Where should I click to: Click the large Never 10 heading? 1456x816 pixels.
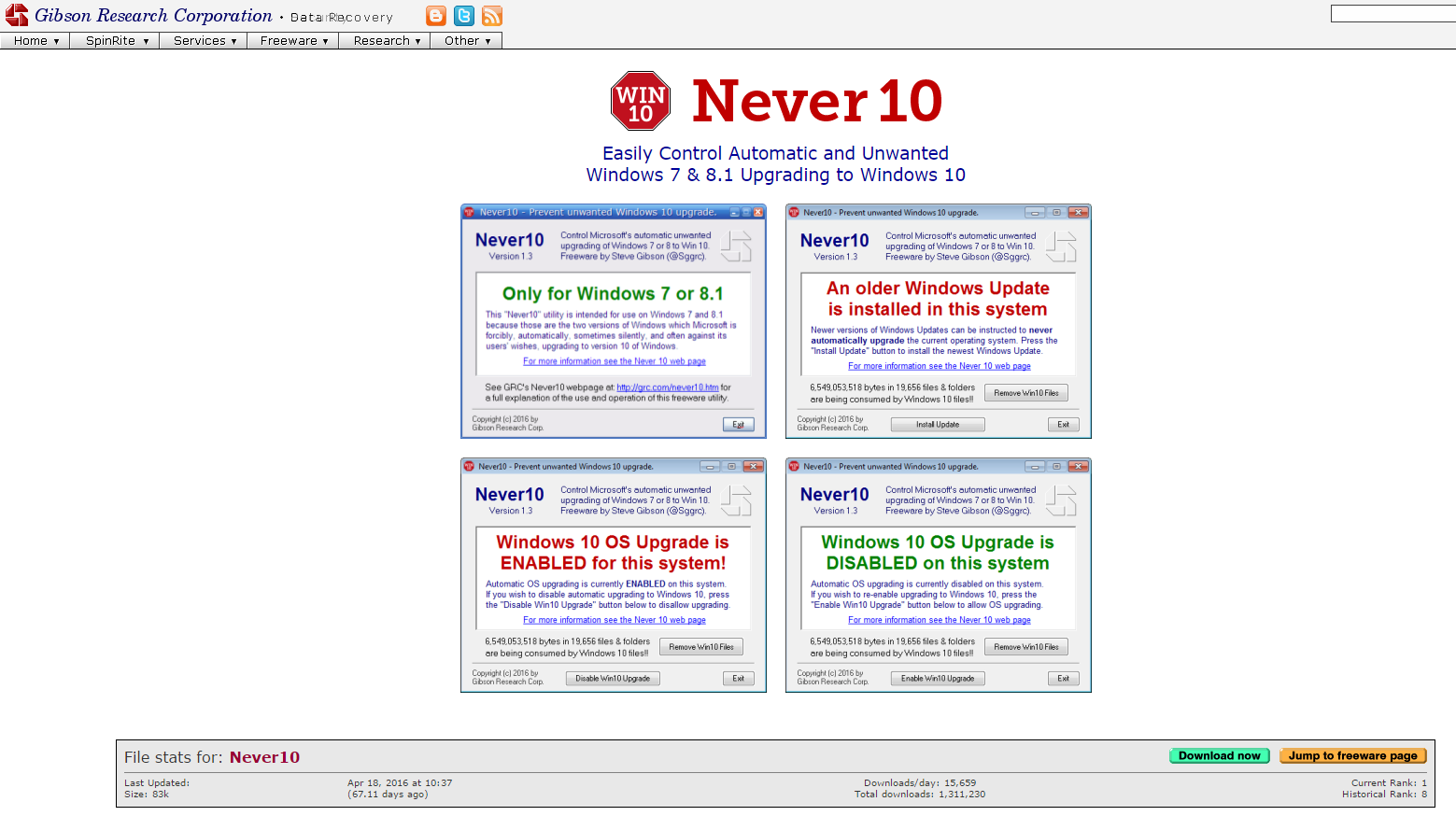(816, 101)
